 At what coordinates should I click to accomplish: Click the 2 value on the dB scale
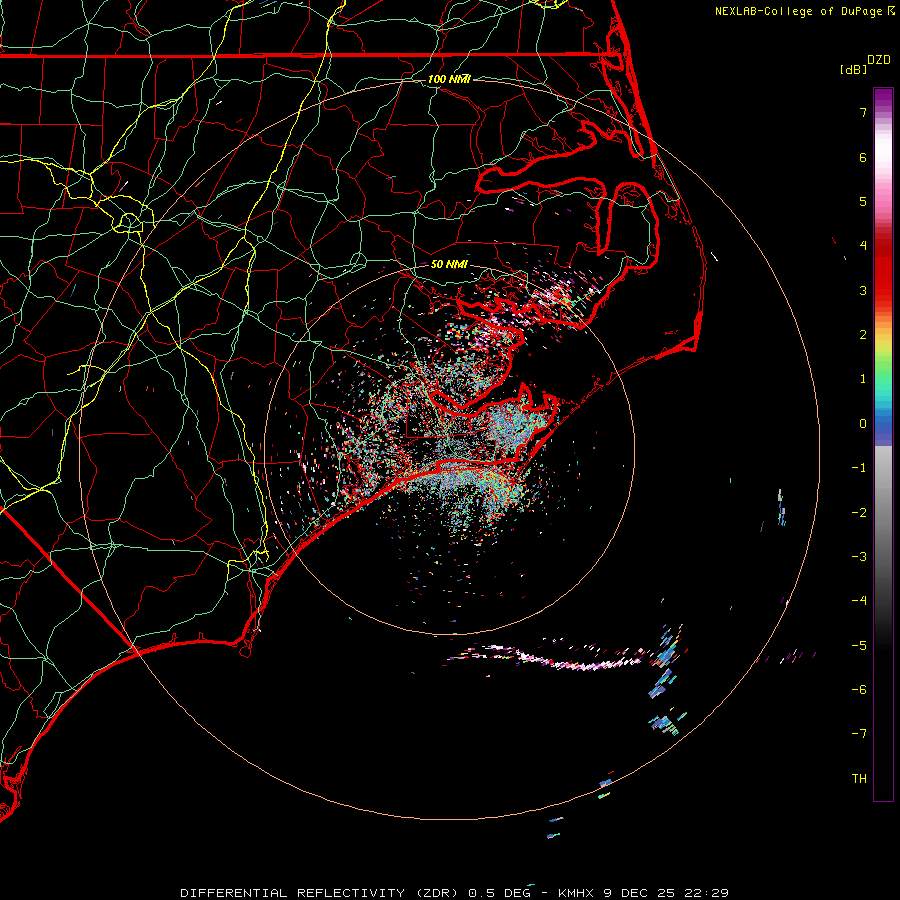pyautogui.click(x=863, y=335)
